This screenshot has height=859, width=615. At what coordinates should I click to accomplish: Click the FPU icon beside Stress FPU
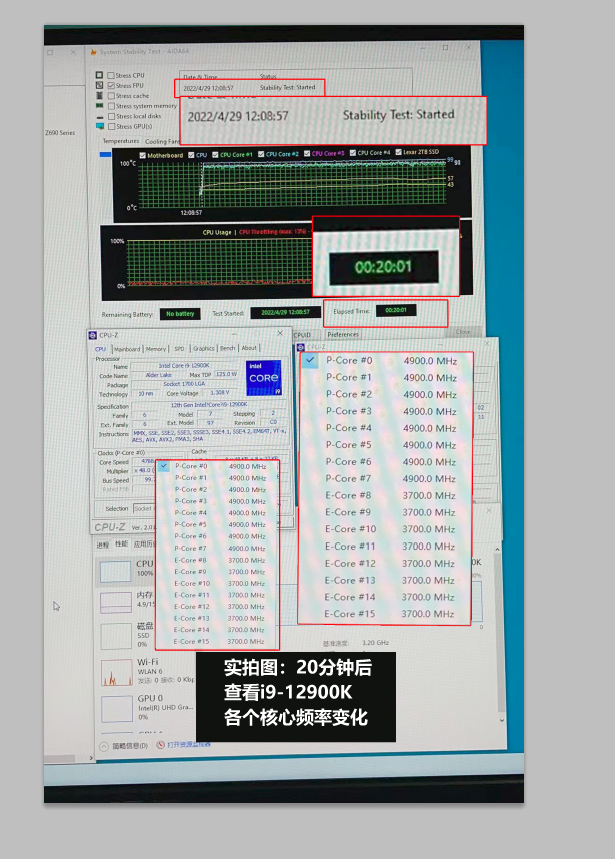[99, 85]
